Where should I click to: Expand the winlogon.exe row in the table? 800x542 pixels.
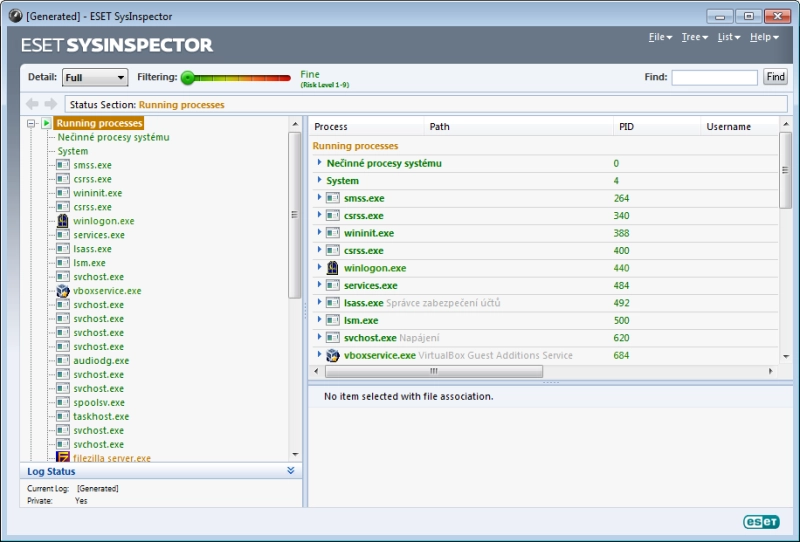click(x=319, y=267)
